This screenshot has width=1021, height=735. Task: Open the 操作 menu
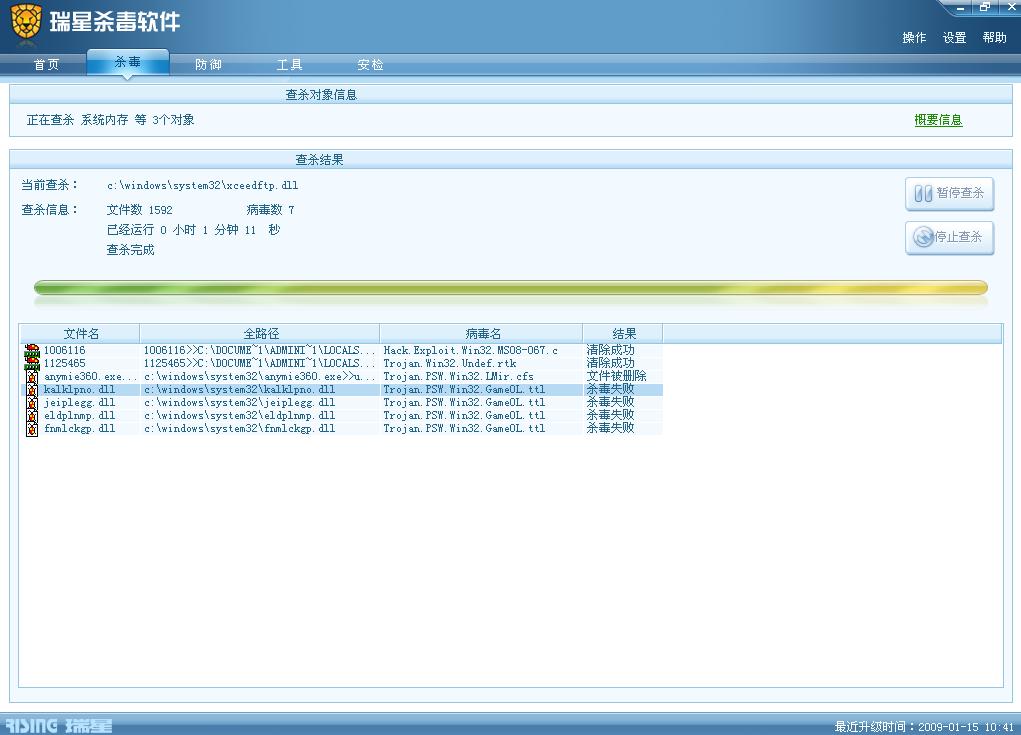coord(914,38)
